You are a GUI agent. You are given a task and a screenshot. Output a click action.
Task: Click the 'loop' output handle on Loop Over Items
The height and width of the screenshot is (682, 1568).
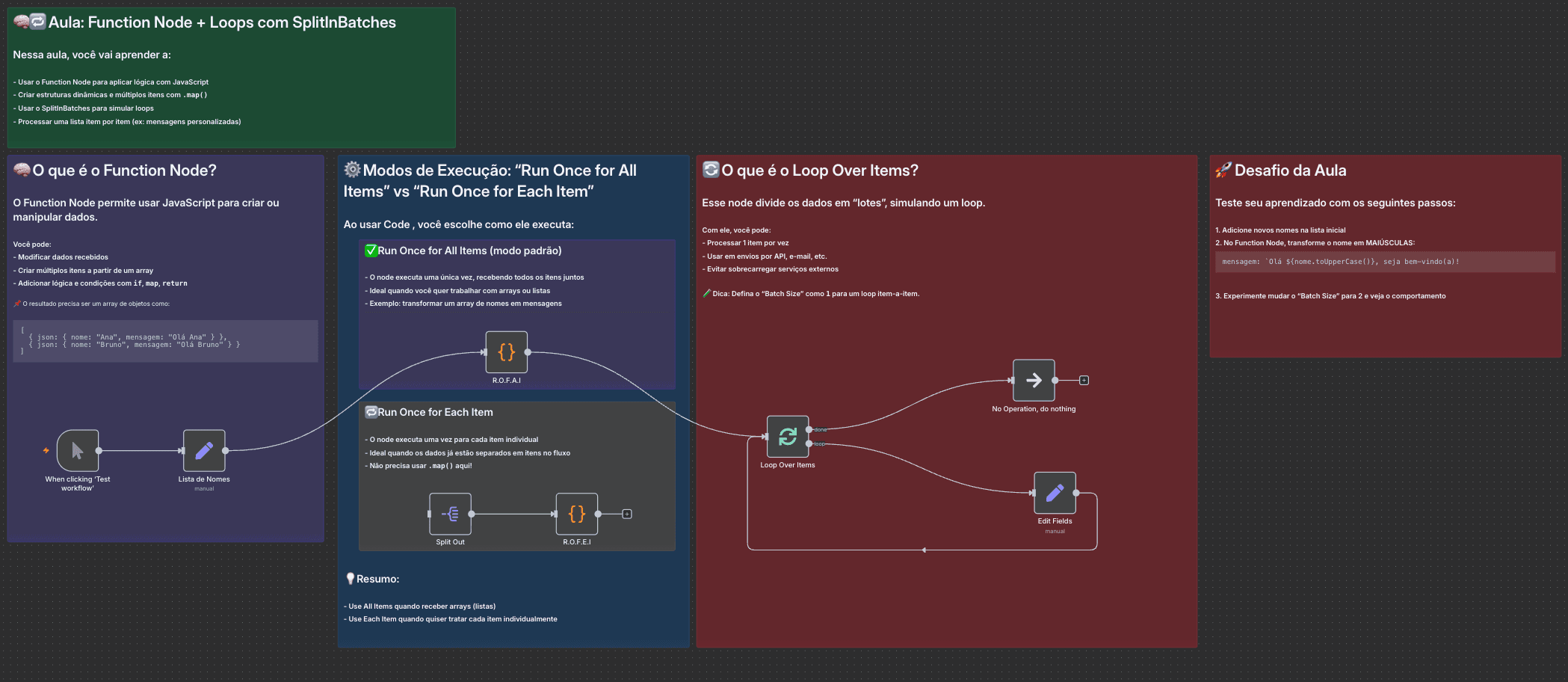tap(809, 444)
